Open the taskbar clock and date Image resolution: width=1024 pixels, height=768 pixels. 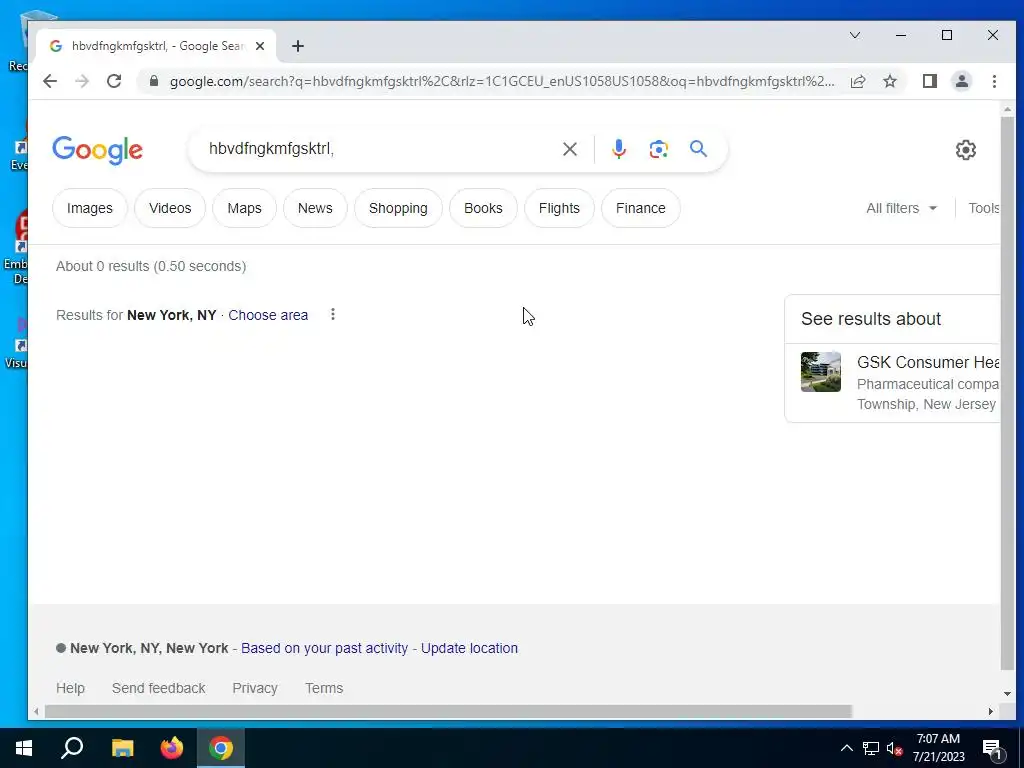pyautogui.click(x=938, y=748)
